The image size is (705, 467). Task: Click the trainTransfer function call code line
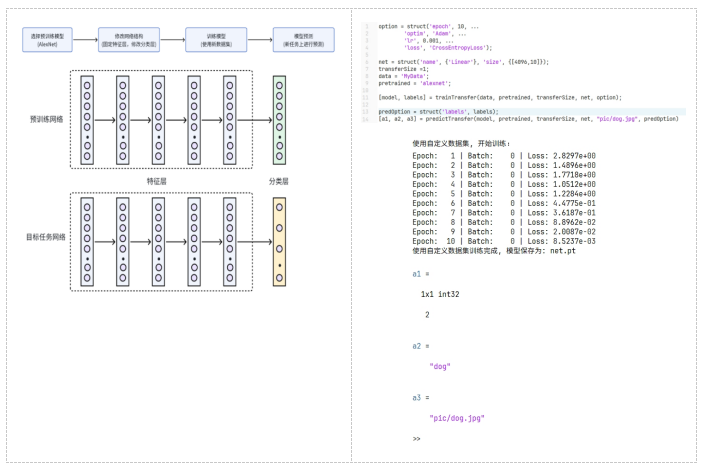tap(500, 97)
